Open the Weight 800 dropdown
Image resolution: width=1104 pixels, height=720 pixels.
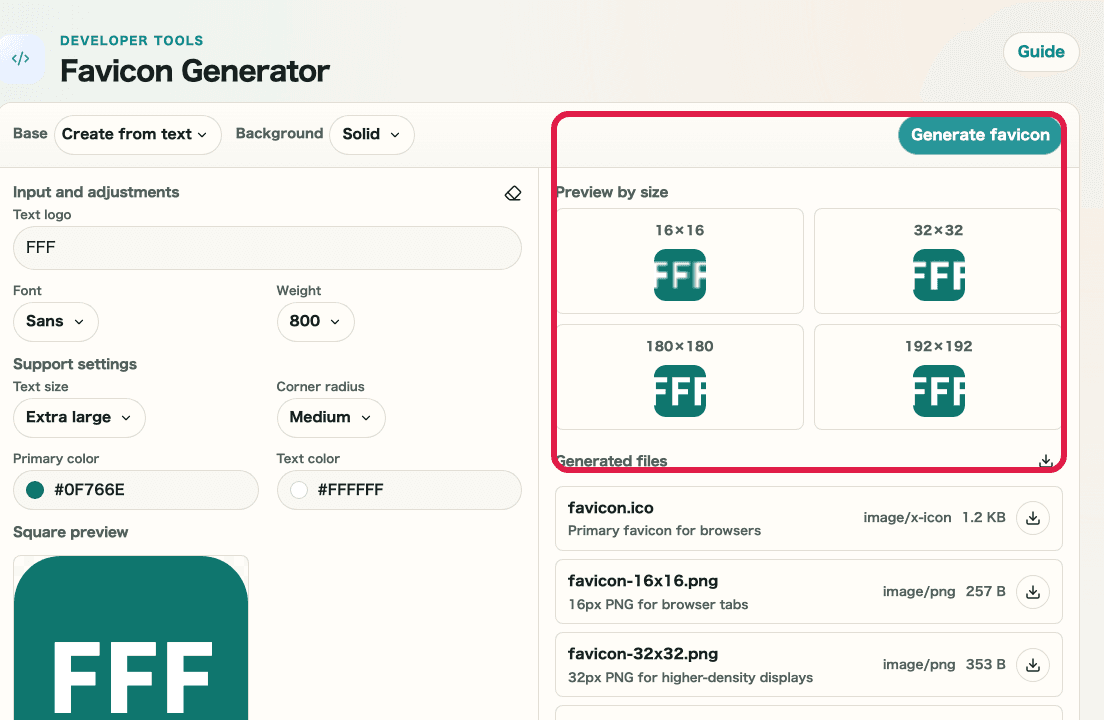pos(315,321)
